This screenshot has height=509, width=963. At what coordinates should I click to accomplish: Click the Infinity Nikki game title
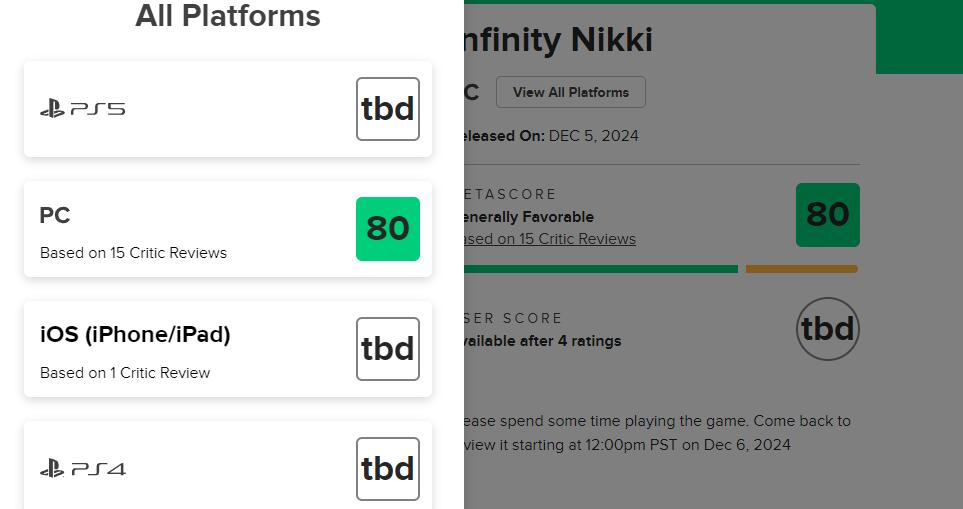click(x=559, y=40)
